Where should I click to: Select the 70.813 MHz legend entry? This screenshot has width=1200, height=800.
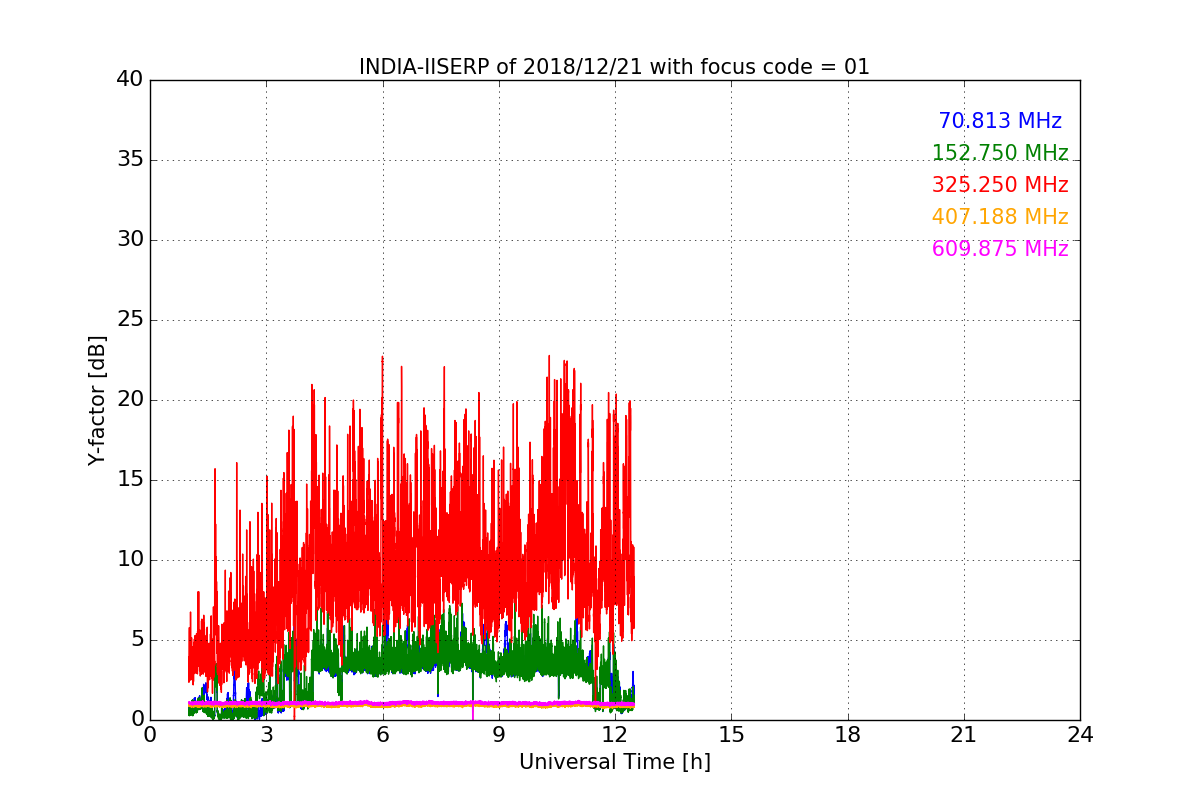click(x=1000, y=121)
